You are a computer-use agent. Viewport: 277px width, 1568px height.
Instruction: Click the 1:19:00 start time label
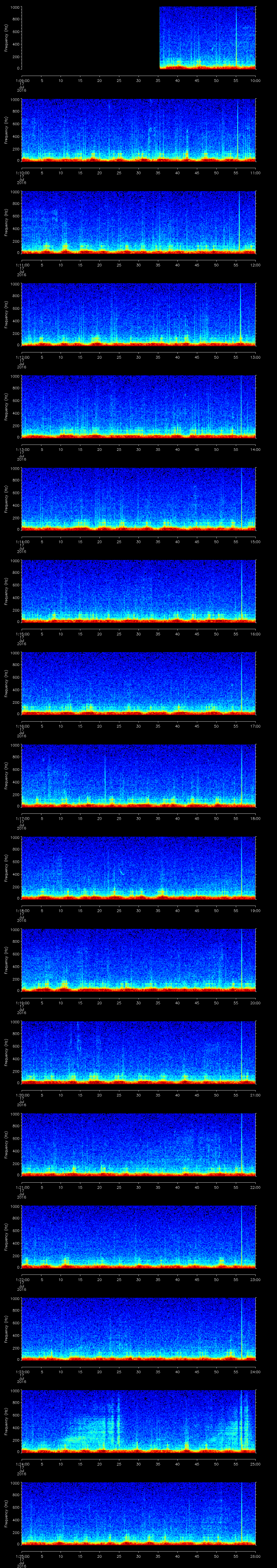(x=22, y=1003)
